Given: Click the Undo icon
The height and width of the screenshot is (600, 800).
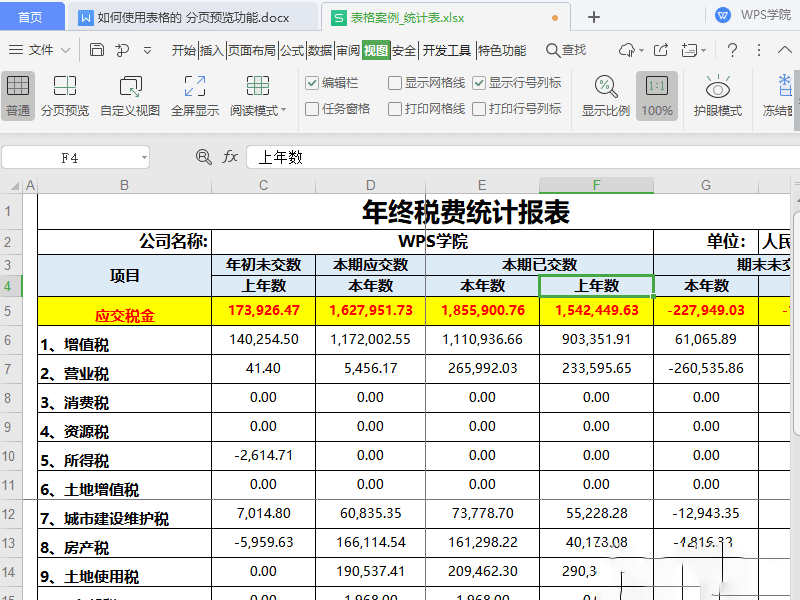Looking at the screenshot, I should coord(122,50).
